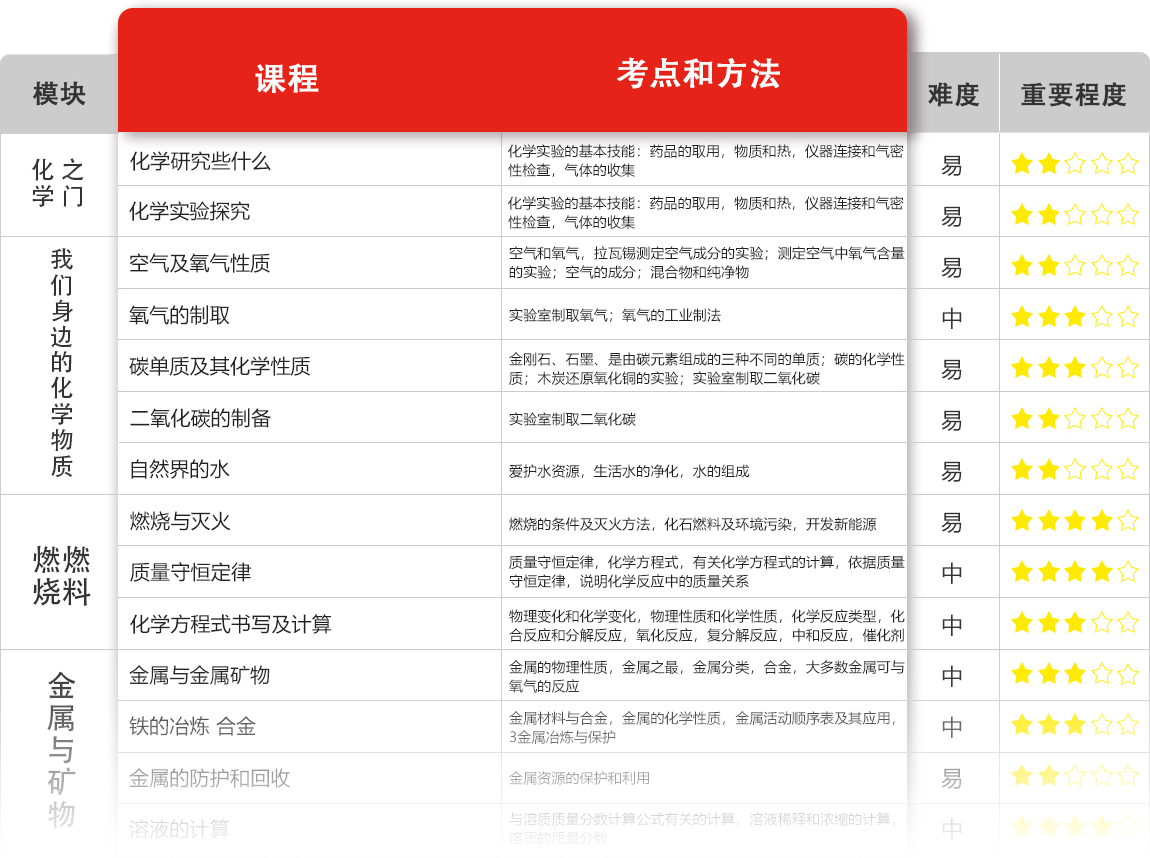Click exam points text for 质量守恒定律

point(706,571)
